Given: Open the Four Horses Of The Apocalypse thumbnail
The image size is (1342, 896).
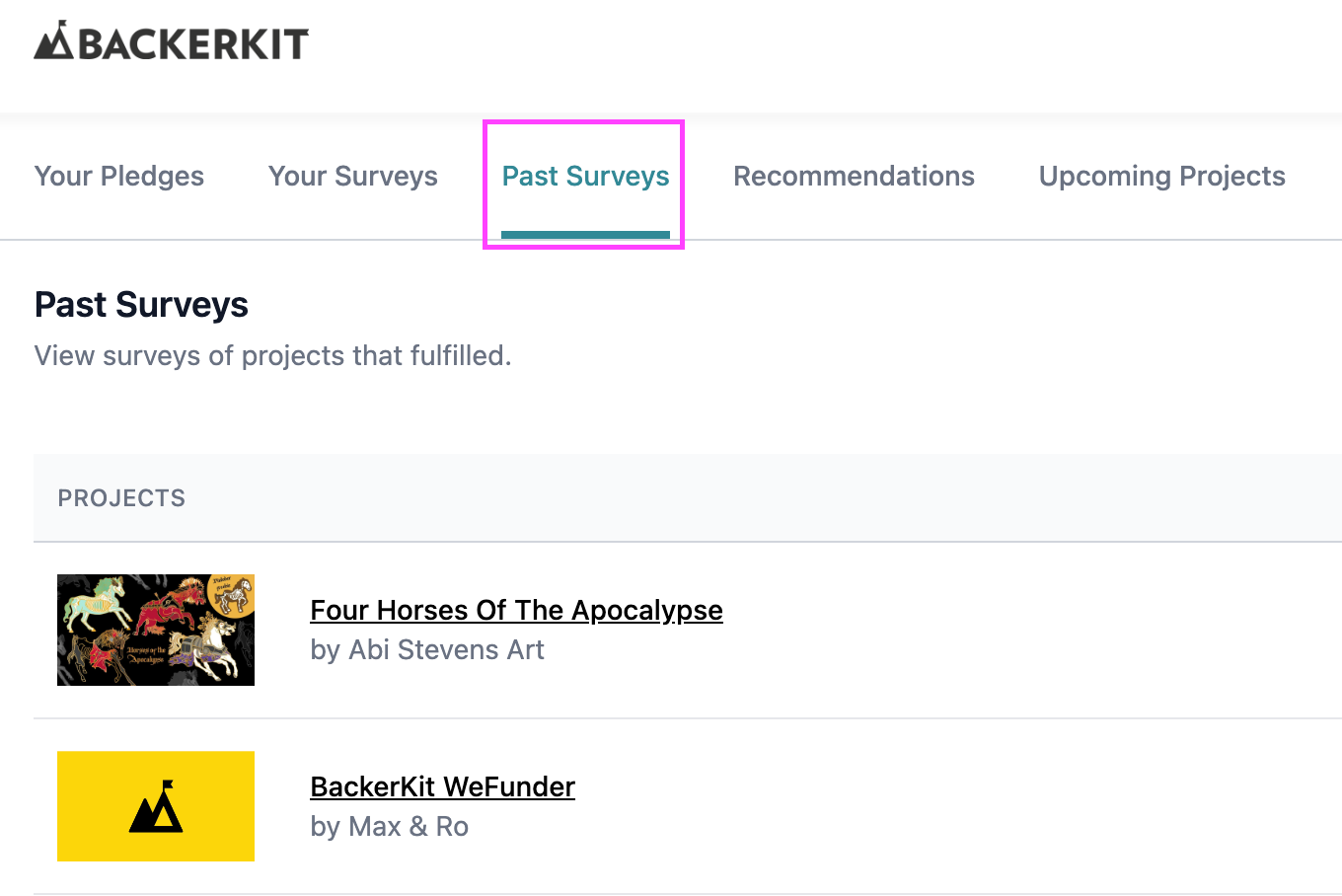Looking at the screenshot, I should pyautogui.click(x=156, y=631).
